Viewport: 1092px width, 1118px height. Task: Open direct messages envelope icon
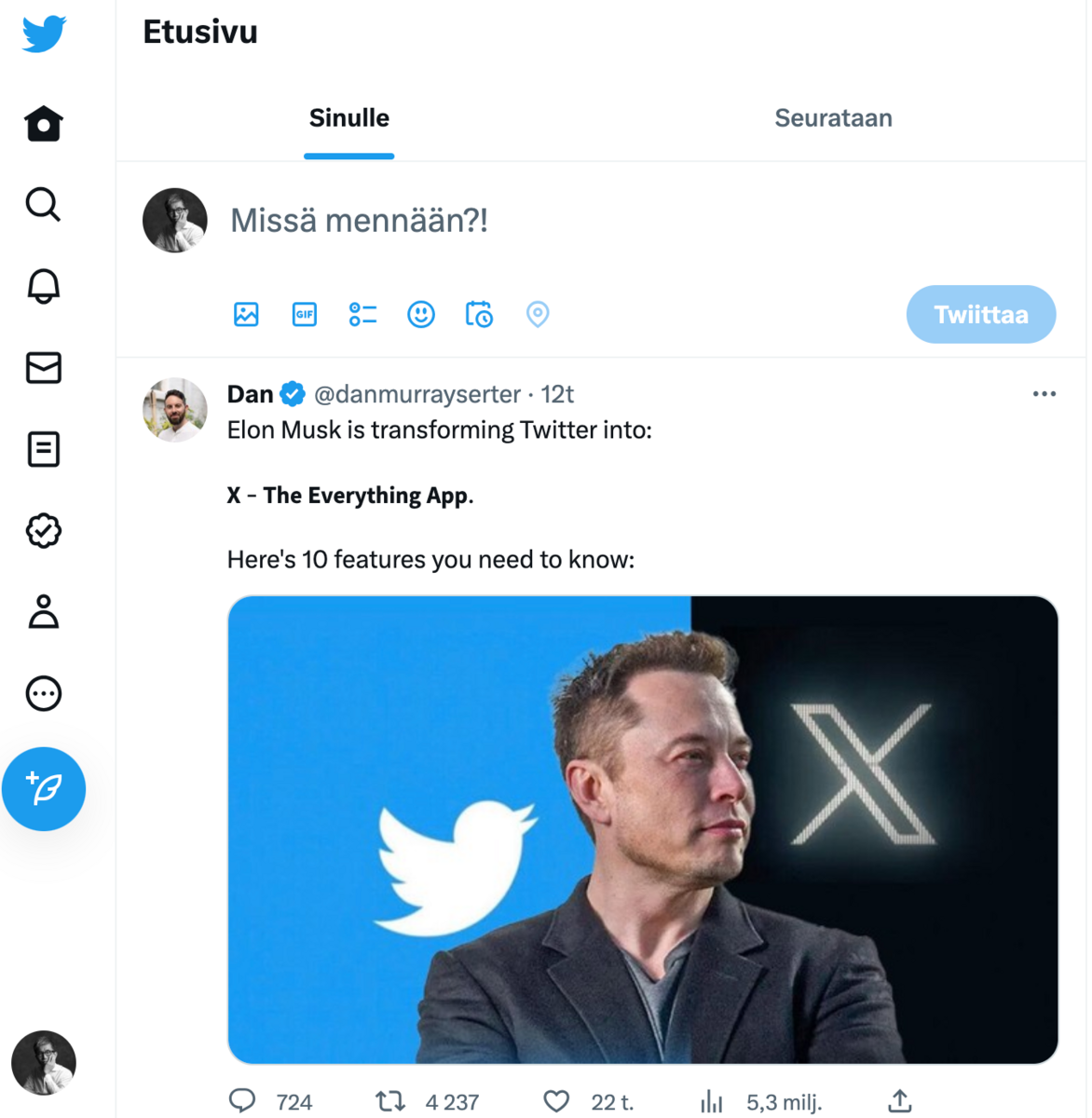pos(43,368)
